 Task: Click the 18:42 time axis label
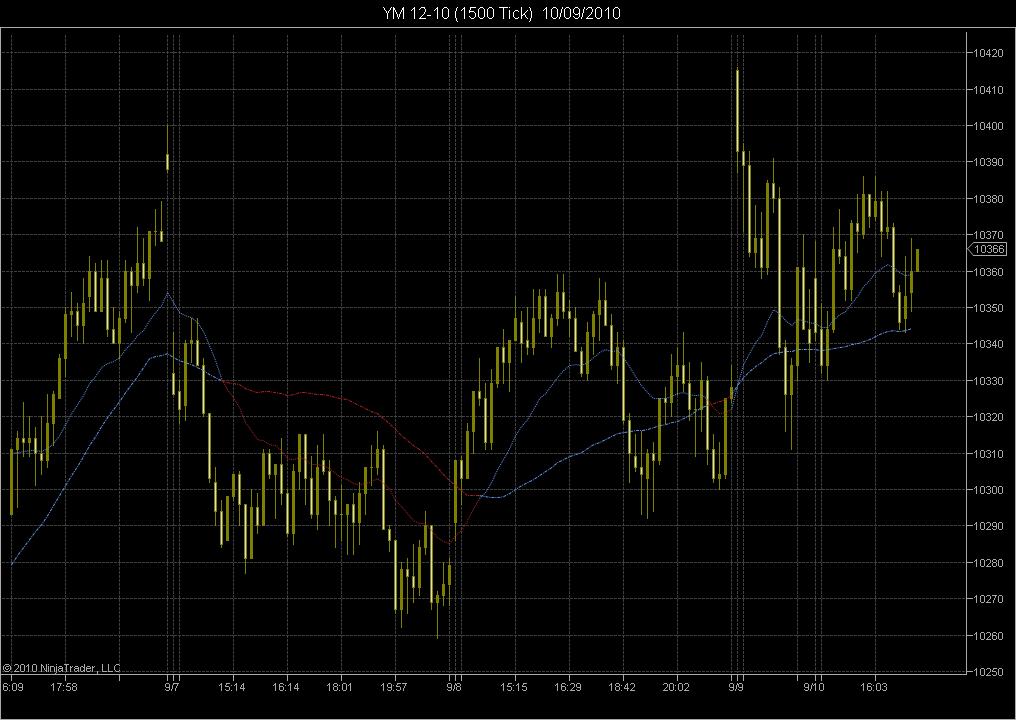[x=622, y=687]
